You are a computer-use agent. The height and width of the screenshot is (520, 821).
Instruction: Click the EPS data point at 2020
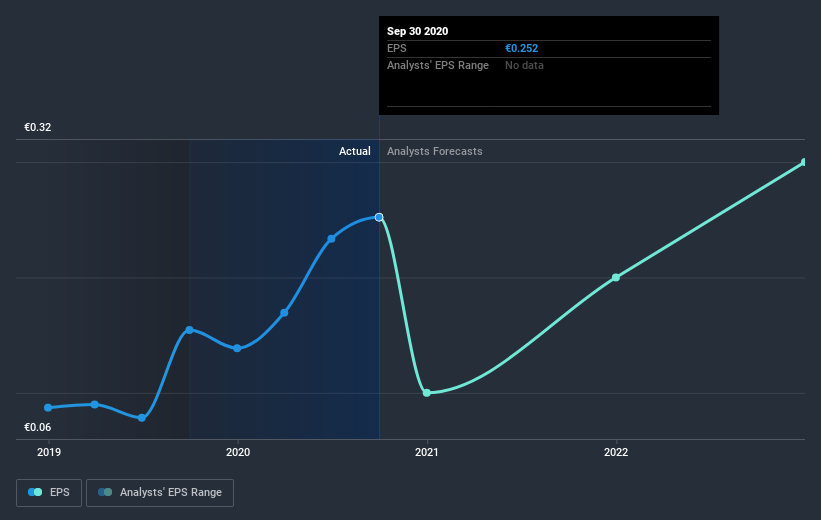(x=237, y=348)
